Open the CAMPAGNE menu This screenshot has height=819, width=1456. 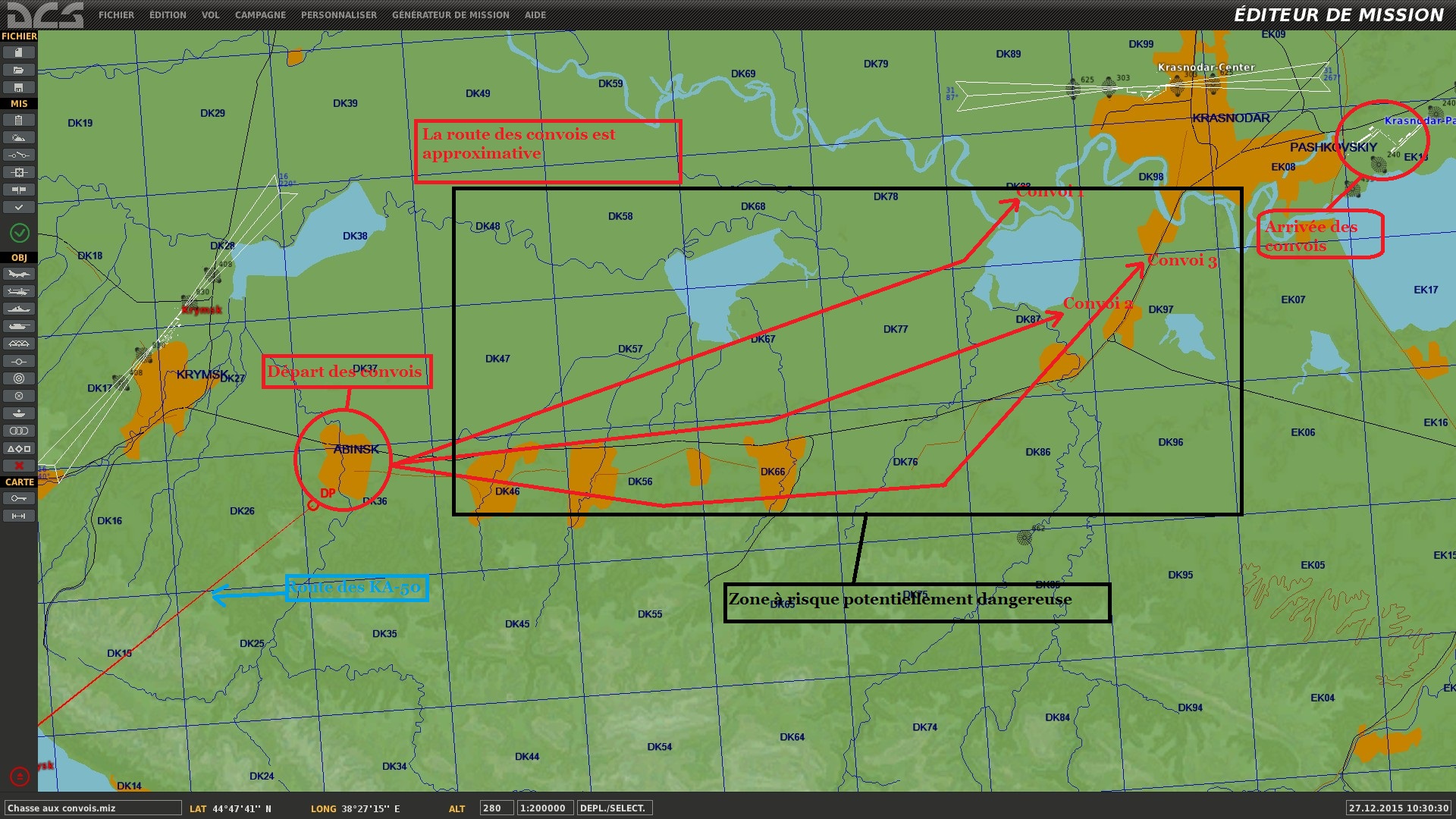[x=260, y=15]
